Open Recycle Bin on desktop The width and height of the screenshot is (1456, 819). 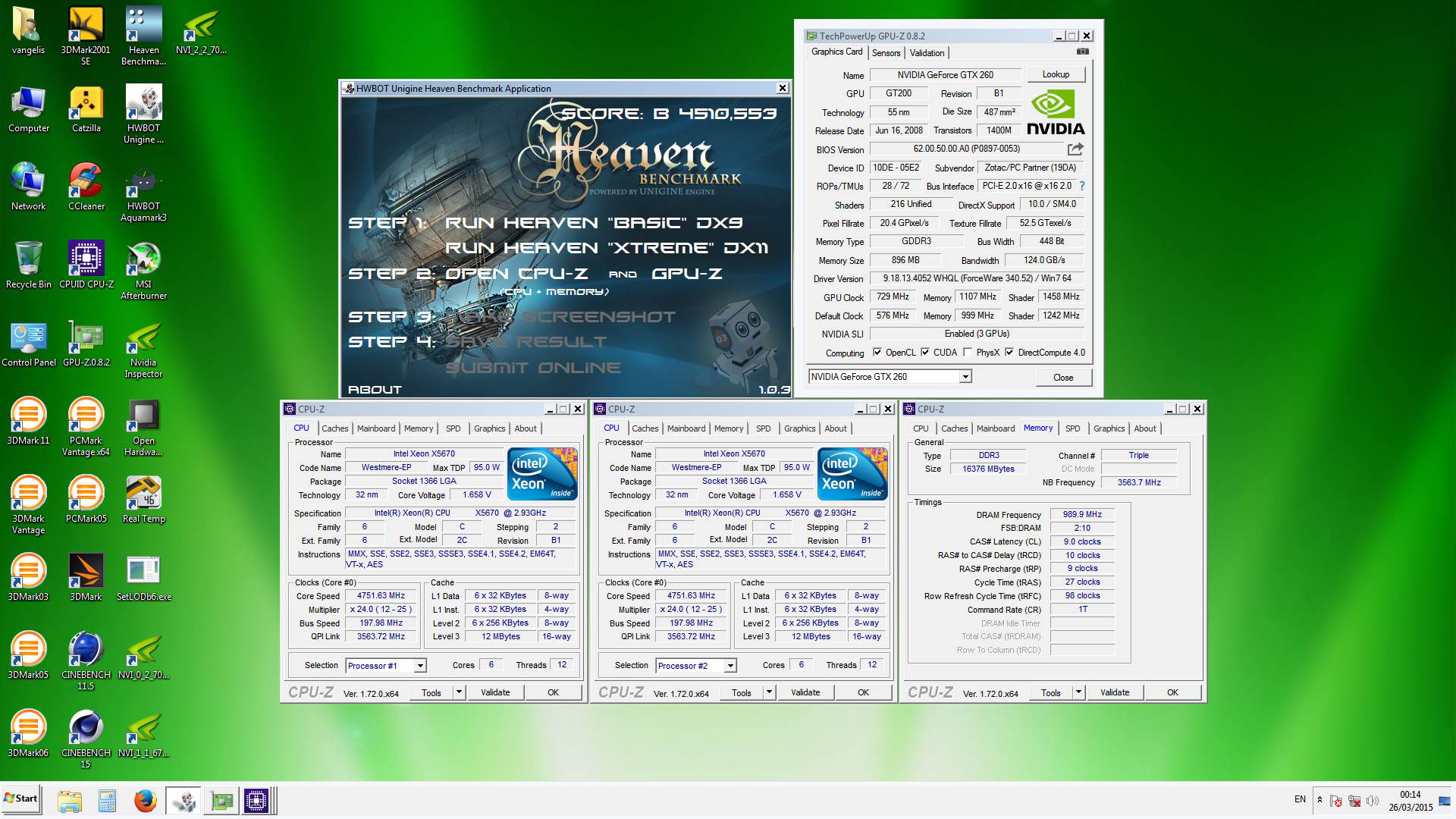28,265
